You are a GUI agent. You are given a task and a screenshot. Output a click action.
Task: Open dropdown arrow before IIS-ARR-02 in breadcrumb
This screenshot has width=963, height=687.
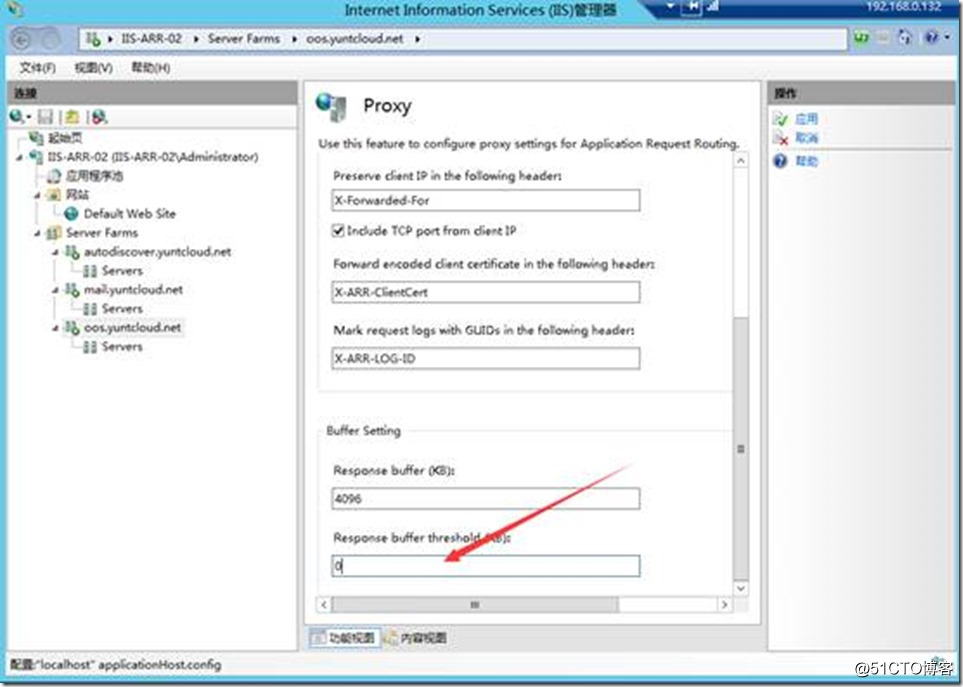click(110, 39)
